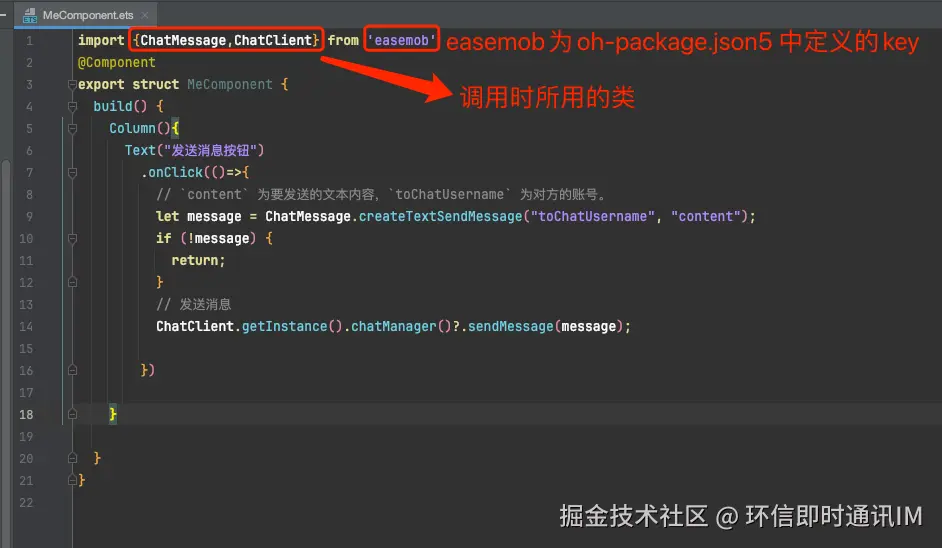Click the sendMessage method call

(511, 326)
